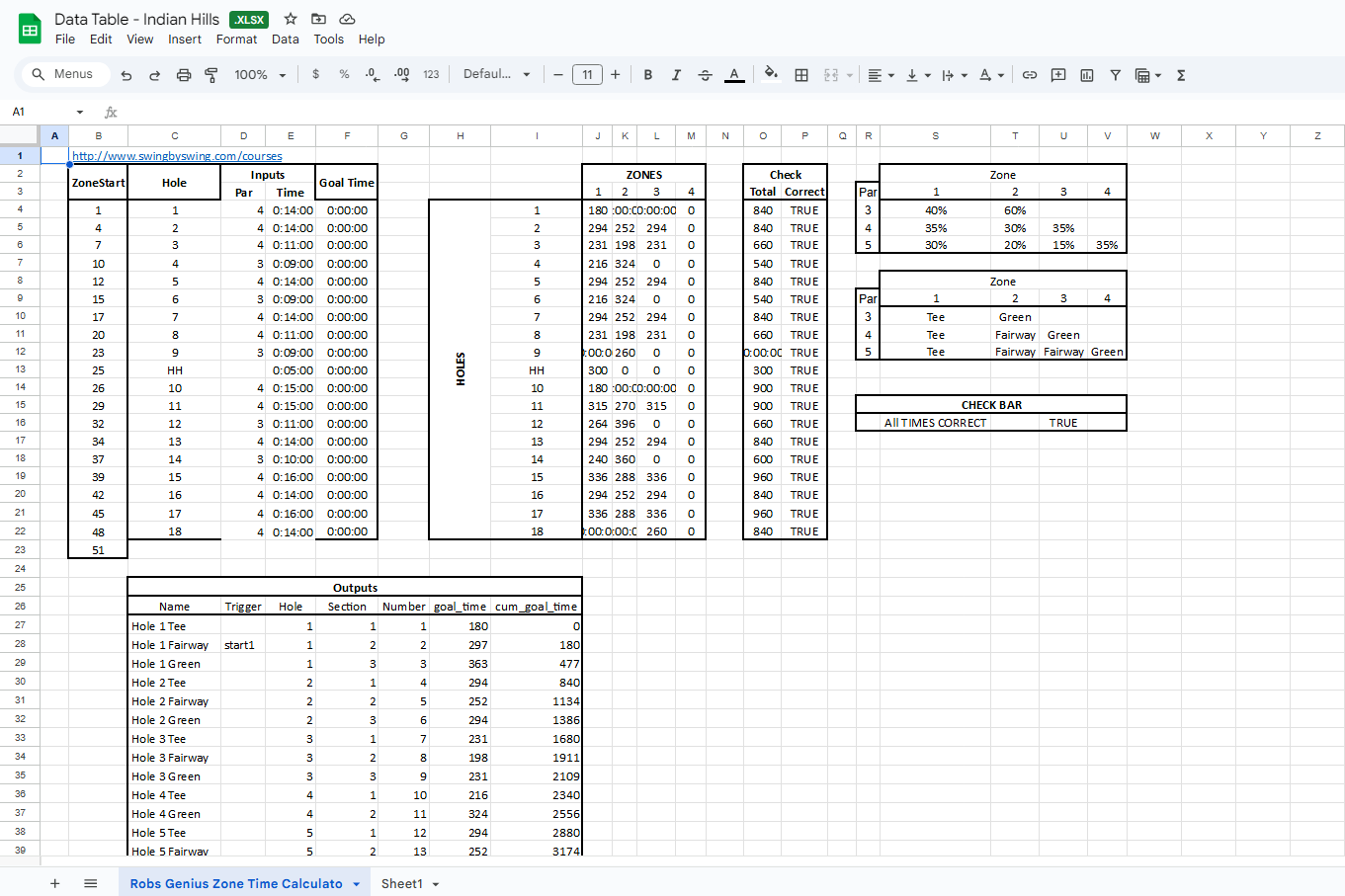1345x896 pixels.
Task: Open the Format menu
Action: pyautogui.click(x=236, y=40)
